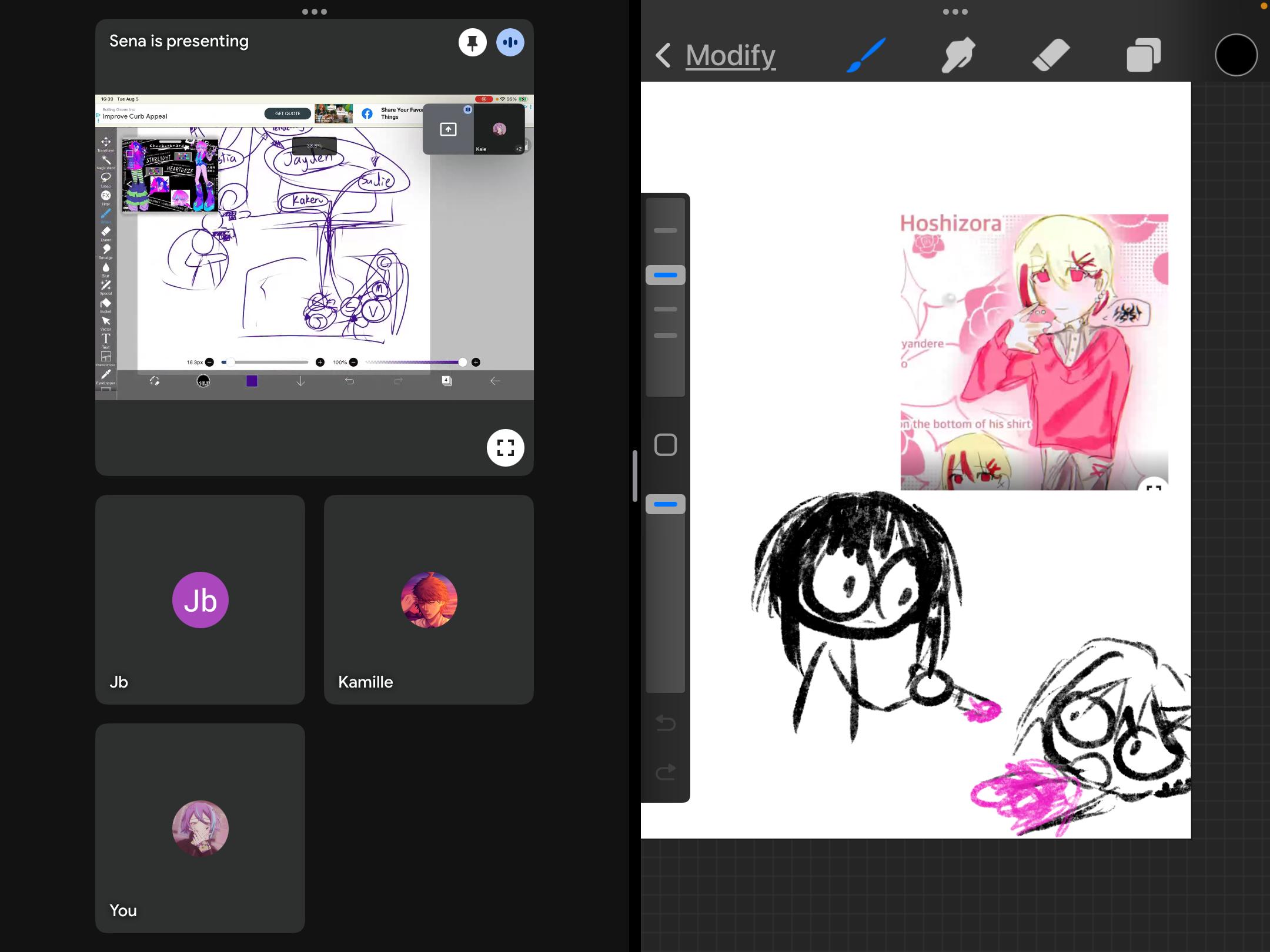Tap the share screen icon in the presented overlay
The width and height of the screenshot is (1270, 952).
[x=448, y=129]
